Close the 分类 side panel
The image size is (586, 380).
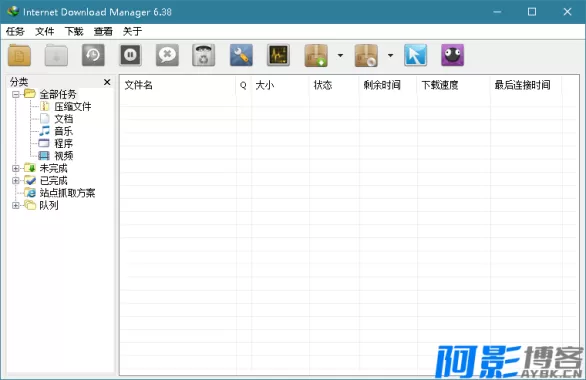pos(107,82)
